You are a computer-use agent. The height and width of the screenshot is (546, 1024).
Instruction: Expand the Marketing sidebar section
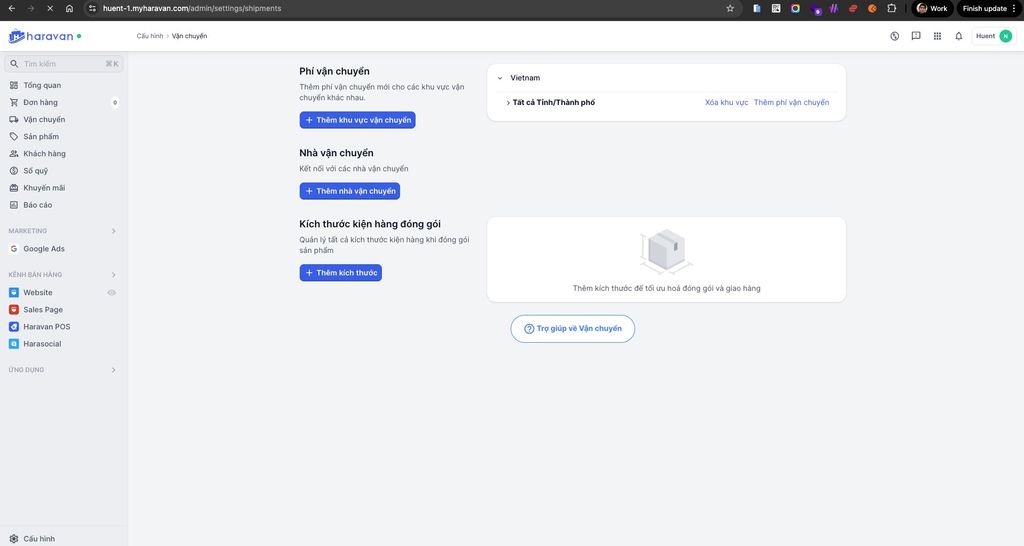point(113,231)
